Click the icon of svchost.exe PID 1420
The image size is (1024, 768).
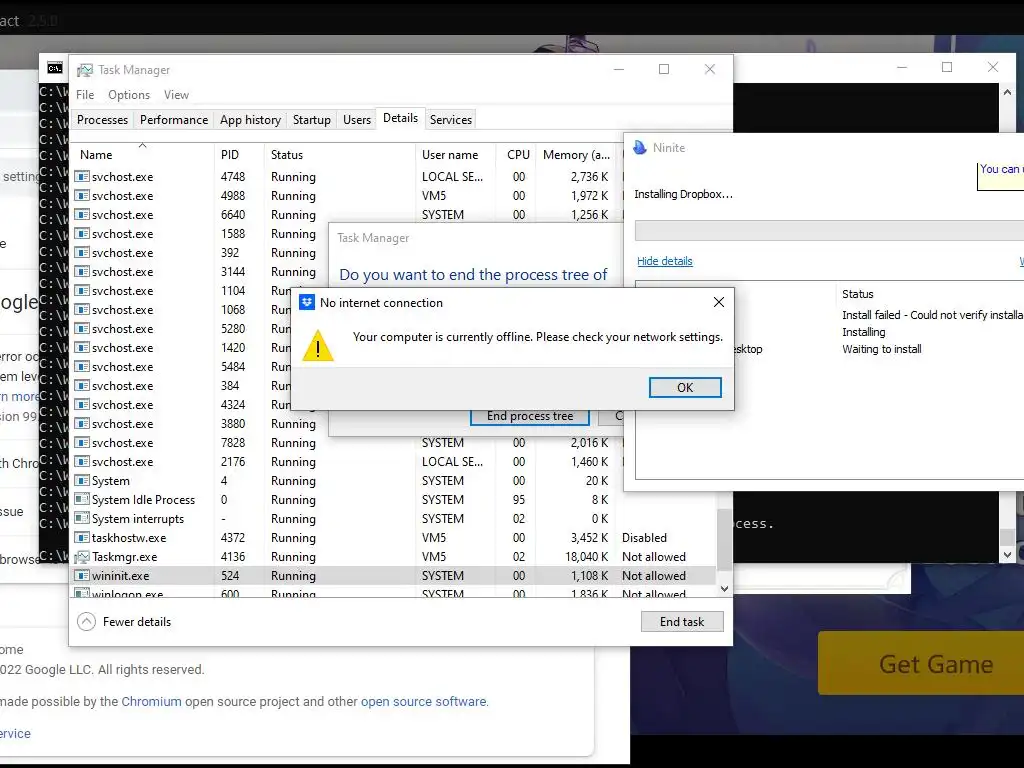click(x=82, y=347)
